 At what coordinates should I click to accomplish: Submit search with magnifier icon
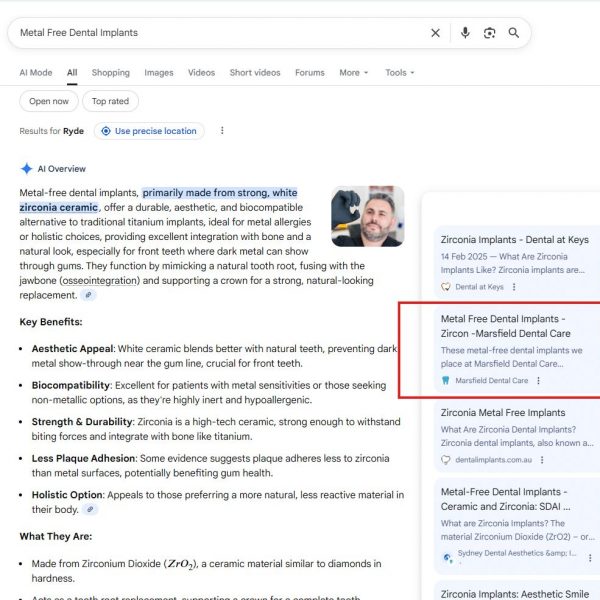[514, 33]
